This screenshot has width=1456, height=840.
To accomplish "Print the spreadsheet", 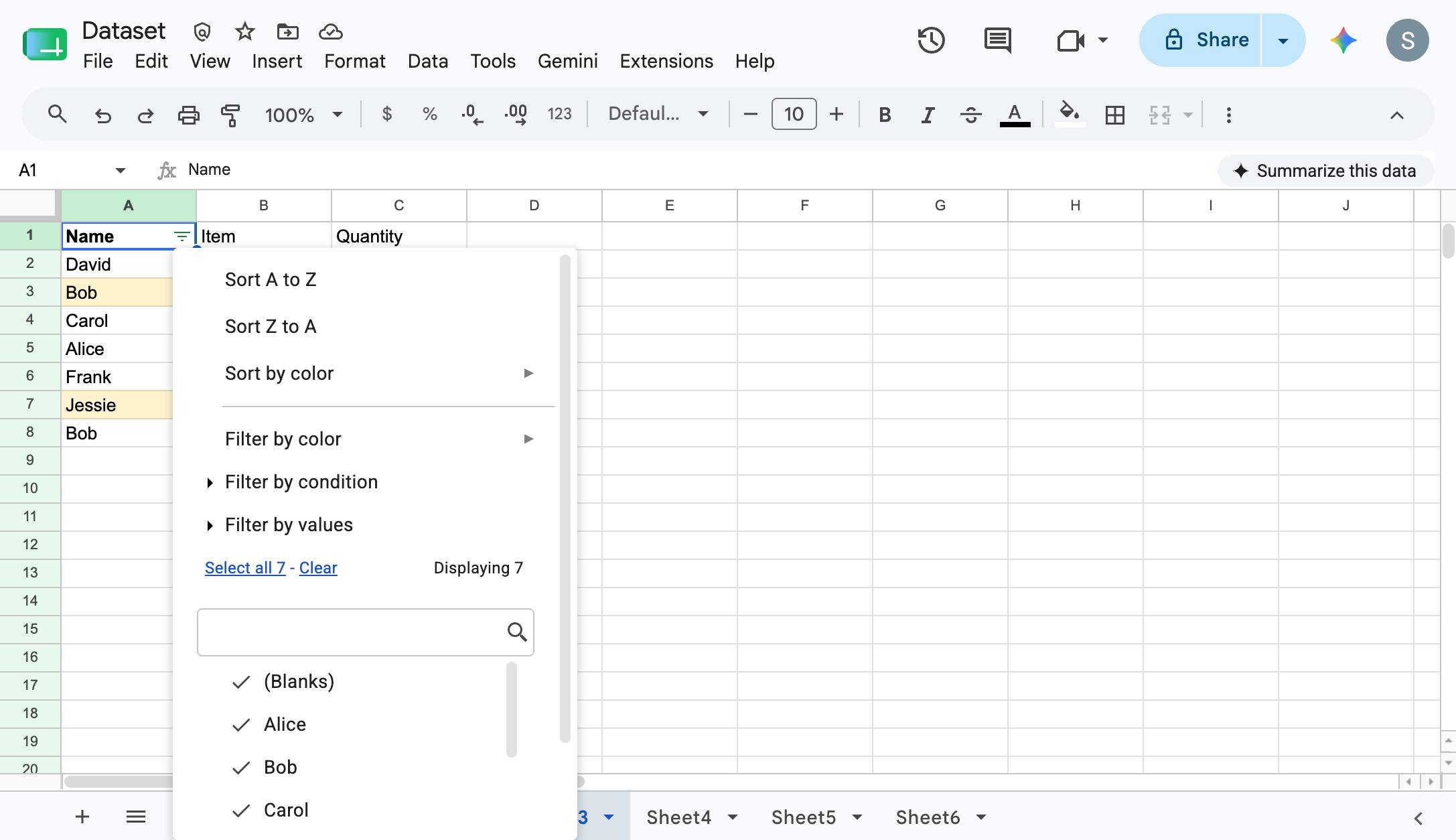I will (188, 115).
